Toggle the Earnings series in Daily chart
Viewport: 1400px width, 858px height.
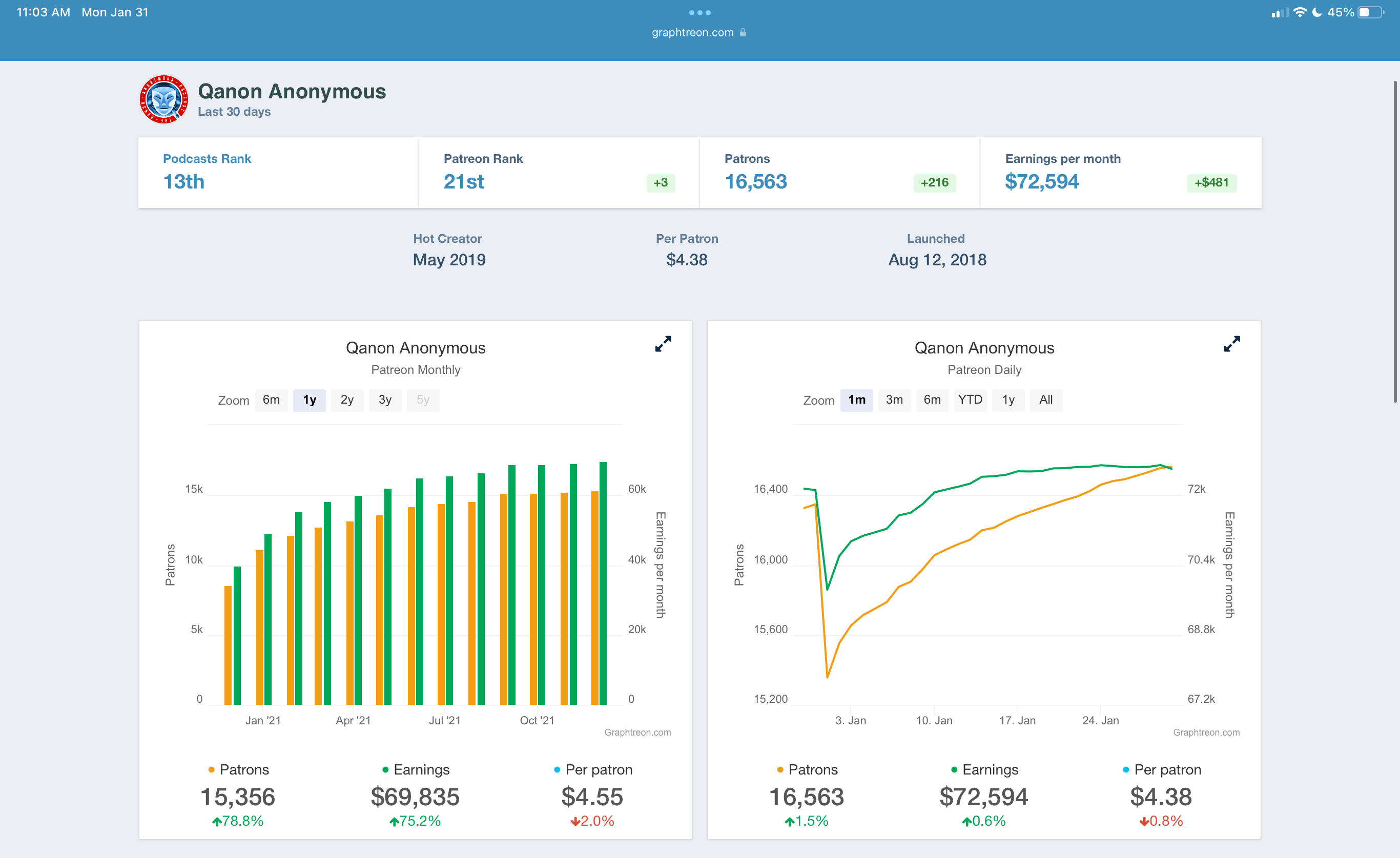coord(984,769)
